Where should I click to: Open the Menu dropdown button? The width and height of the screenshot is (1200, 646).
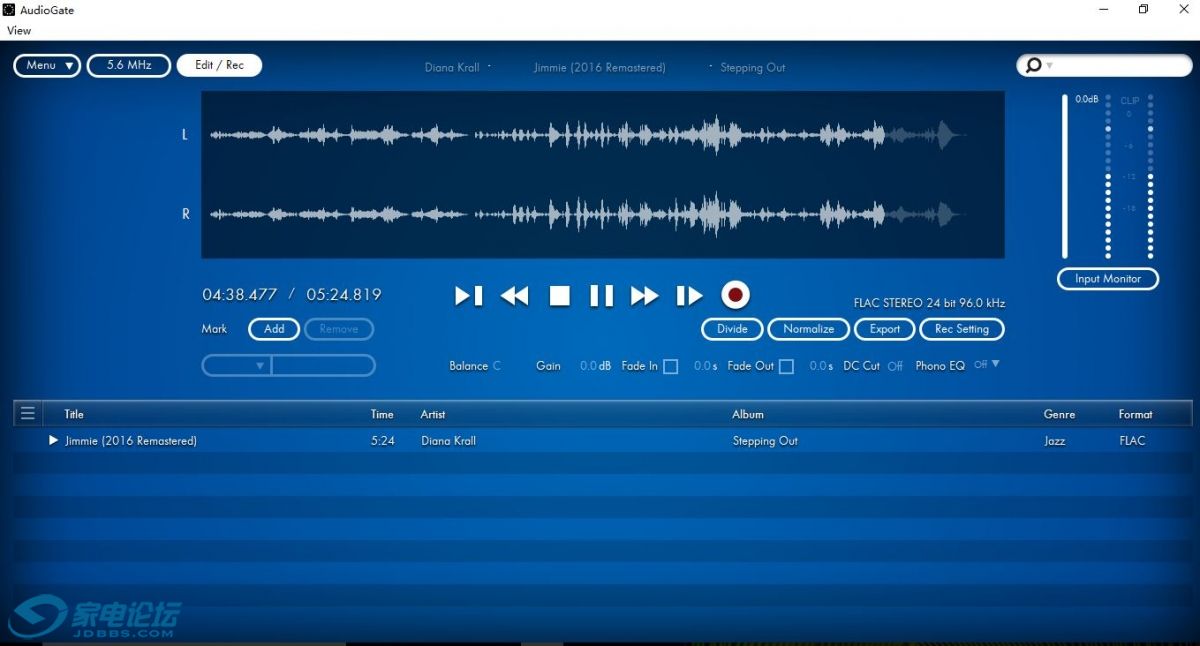(46, 65)
